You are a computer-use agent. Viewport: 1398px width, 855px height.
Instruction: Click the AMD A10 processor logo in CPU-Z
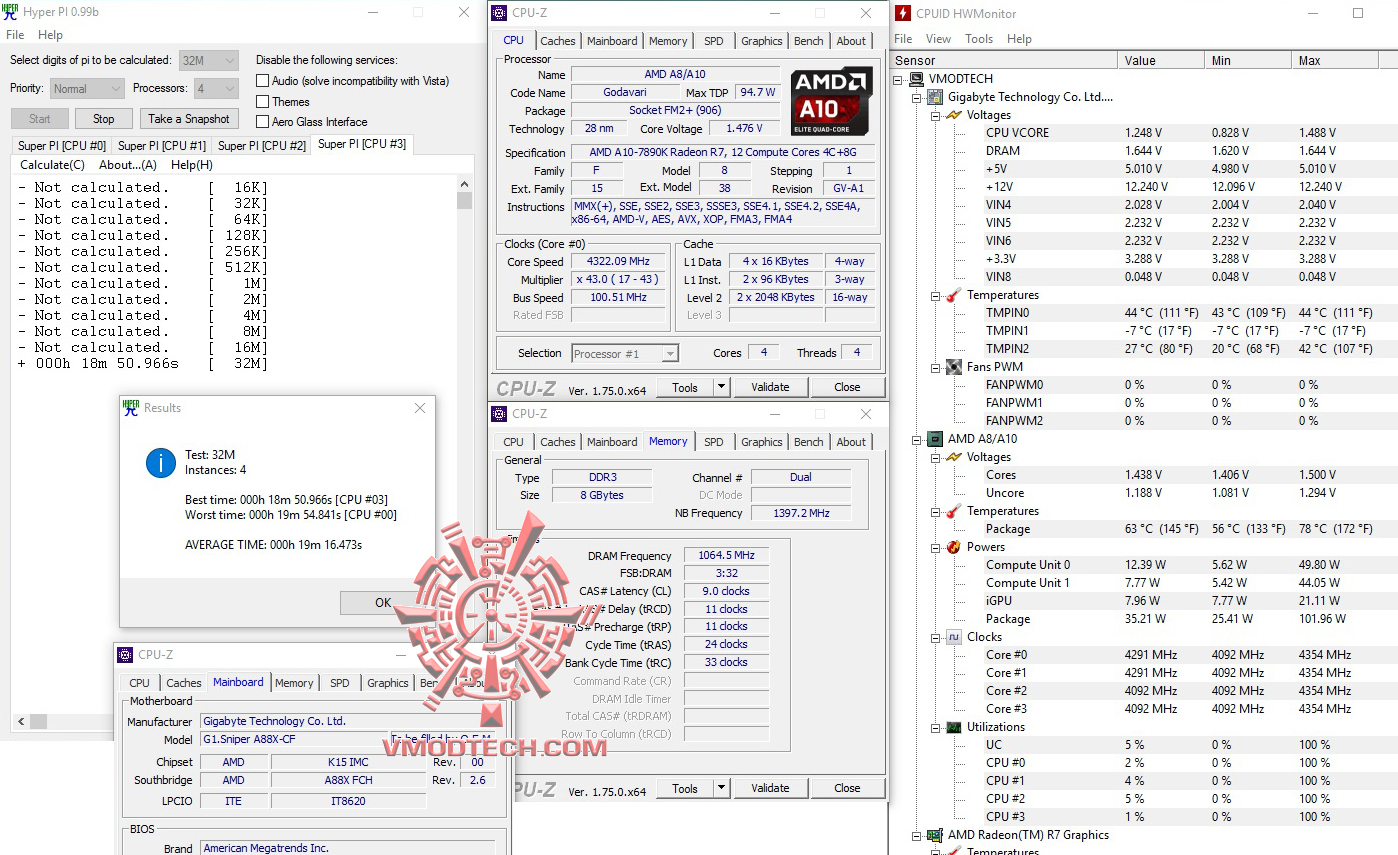click(831, 102)
